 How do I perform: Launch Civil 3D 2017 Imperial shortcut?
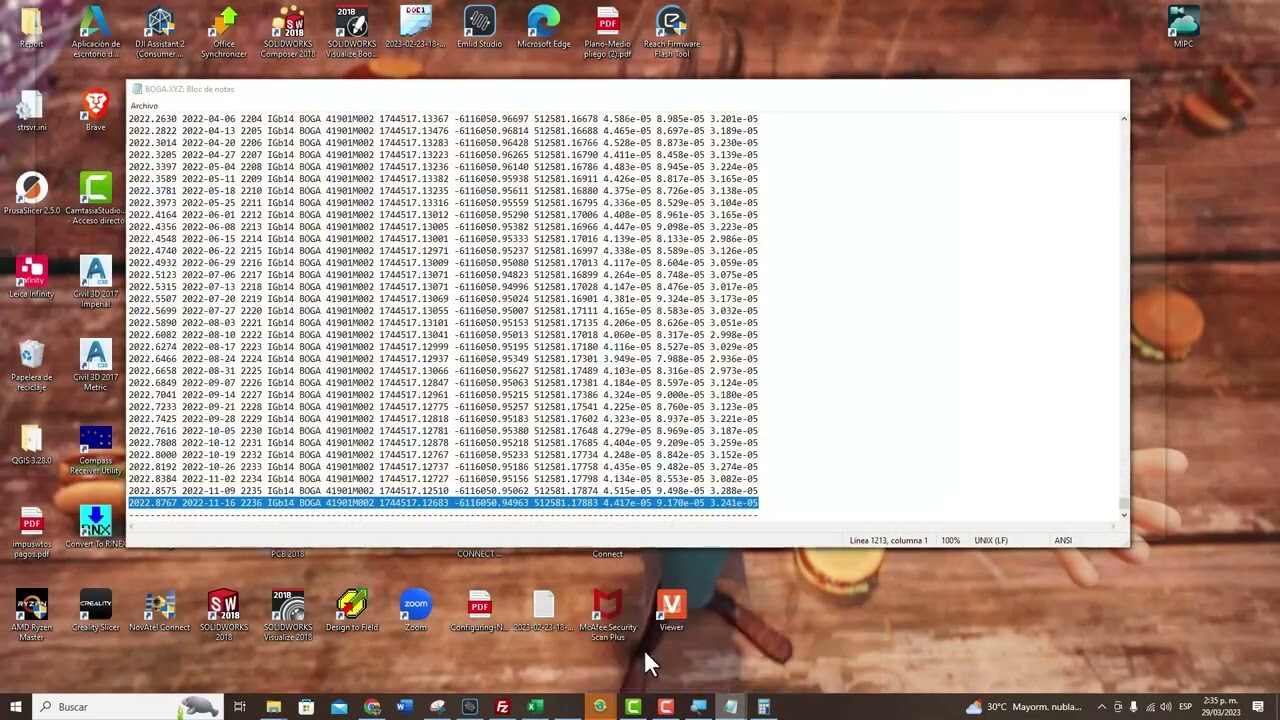(x=95, y=283)
